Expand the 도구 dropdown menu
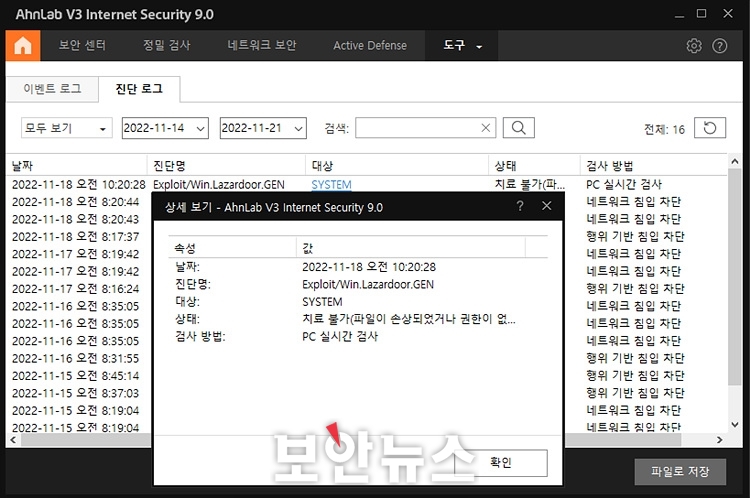The image size is (750, 498). coord(462,45)
